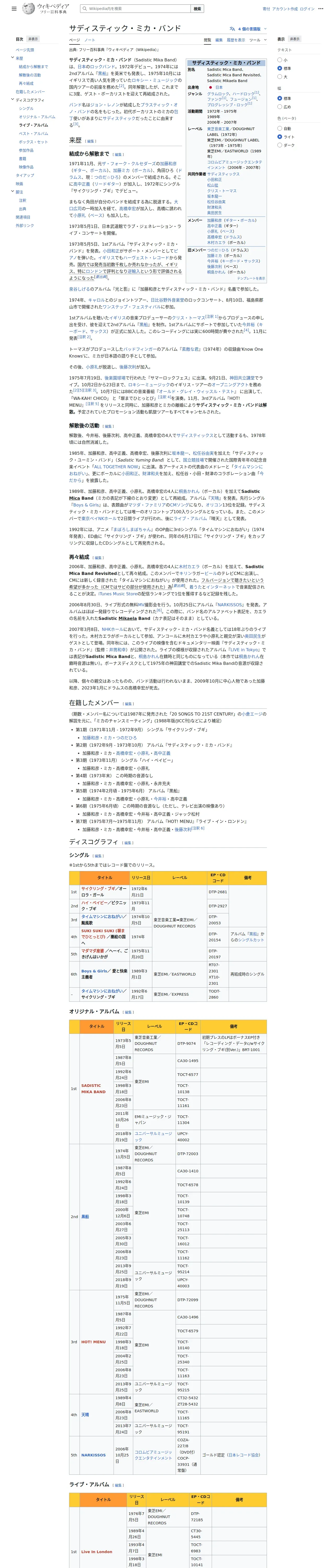The height and width of the screenshot is (1568, 336).
Task: Open the サディスティックス link in infobox
Action: point(223,174)
